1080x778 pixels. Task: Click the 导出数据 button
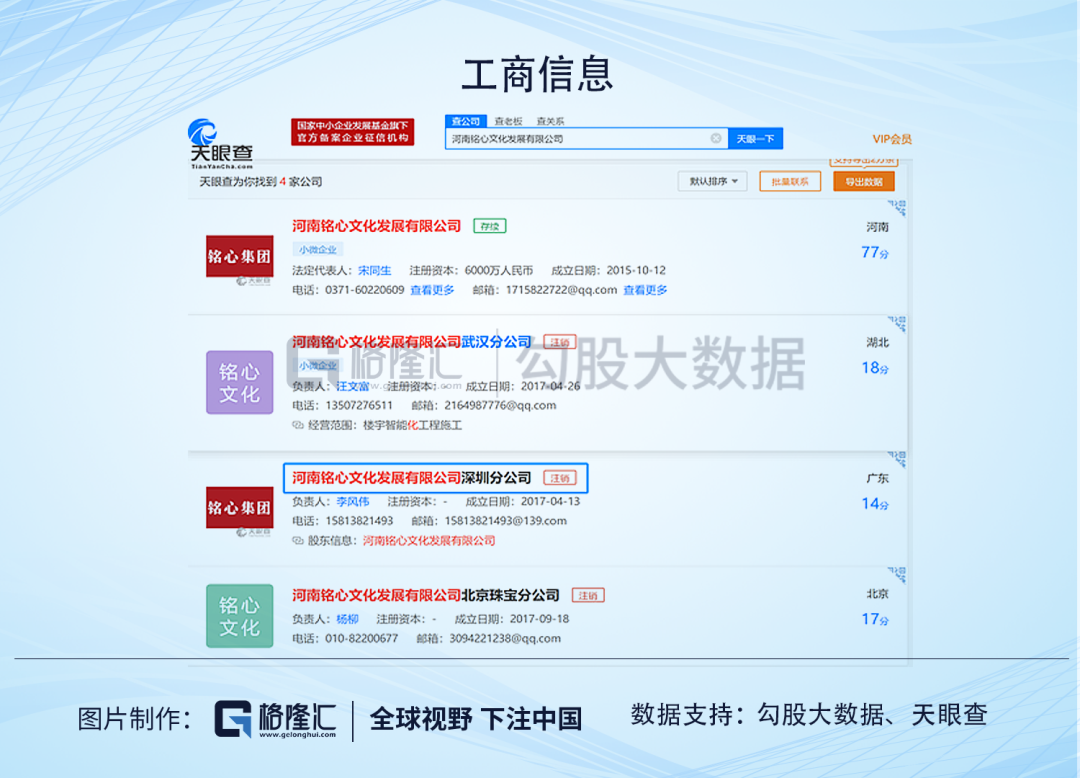864,182
